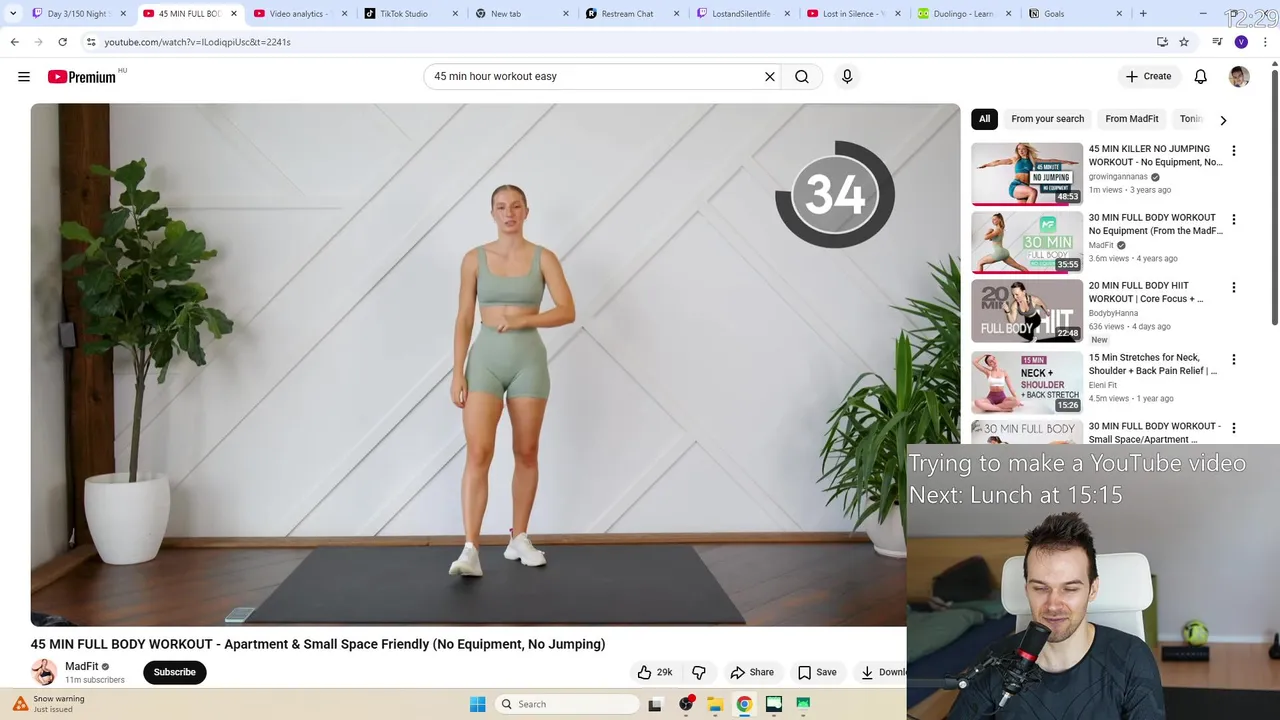Like the video (29k)
Image resolution: width=1280 pixels, height=720 pixels.
[655, 672]
